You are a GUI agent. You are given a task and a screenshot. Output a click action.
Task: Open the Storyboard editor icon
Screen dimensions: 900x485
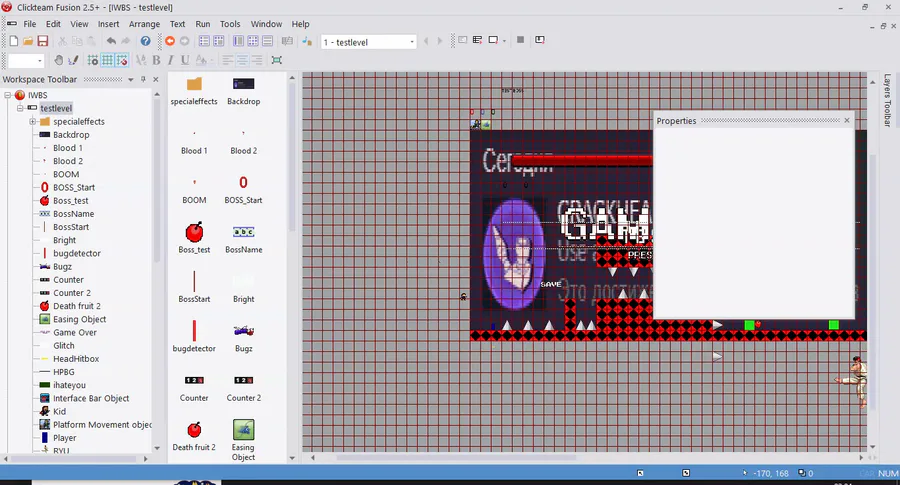tap(204, 41)
